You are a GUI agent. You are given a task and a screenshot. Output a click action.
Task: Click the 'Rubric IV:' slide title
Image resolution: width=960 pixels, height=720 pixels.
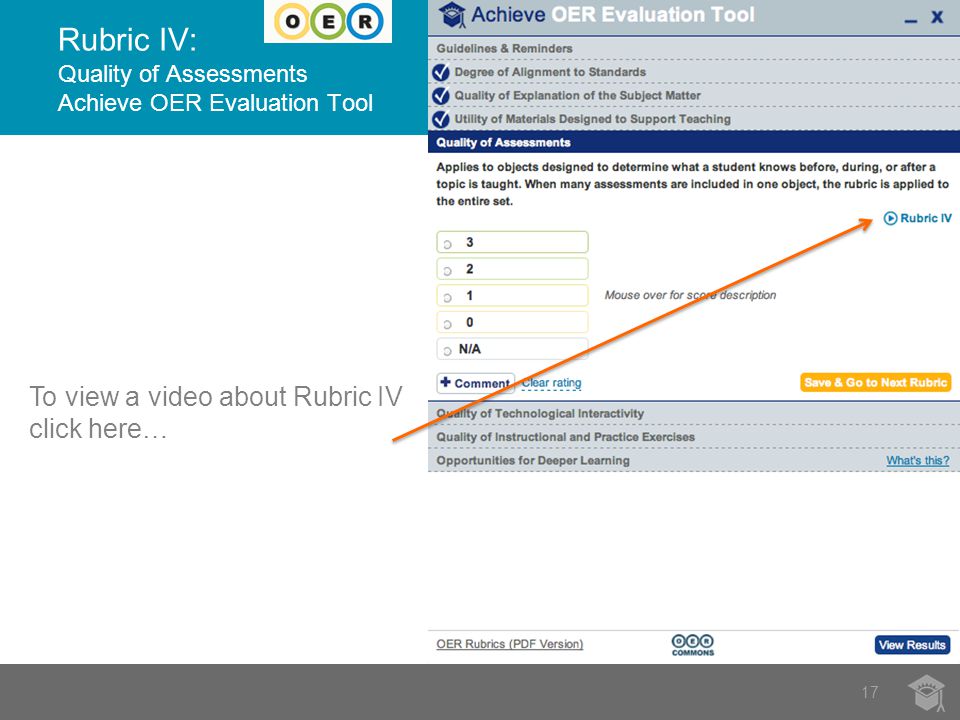[x=127, y=40]
